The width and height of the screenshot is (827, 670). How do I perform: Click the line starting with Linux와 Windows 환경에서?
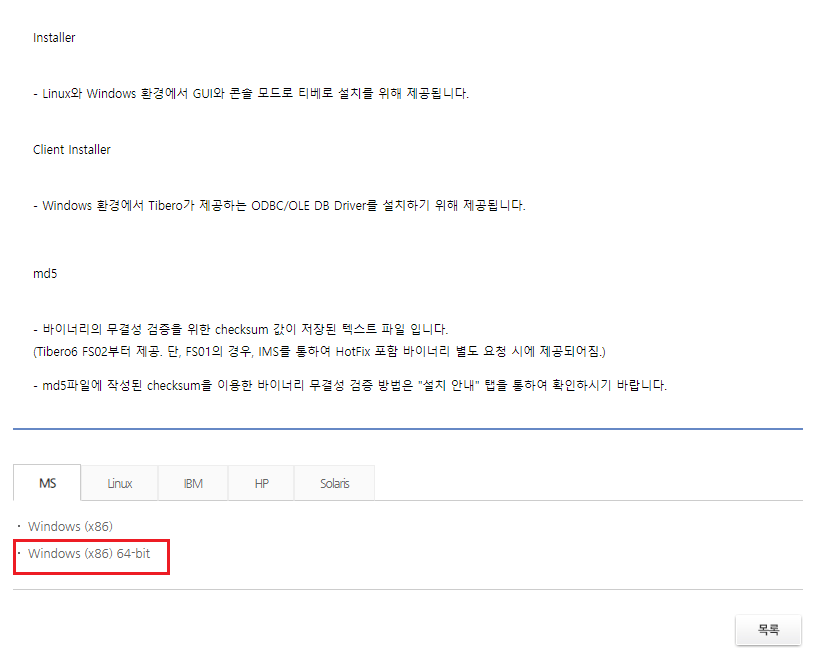251,93
